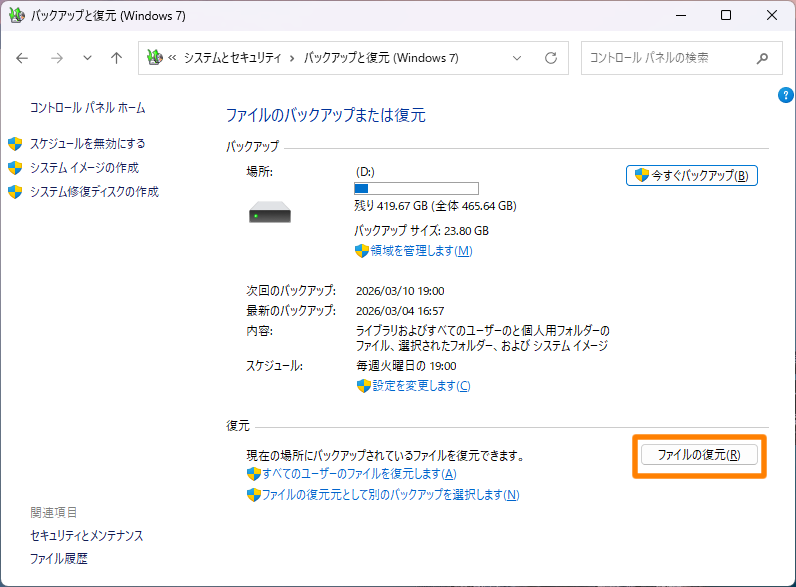Go up one folder level
Screen dimensions: 796x587
[x=116, y=58]
